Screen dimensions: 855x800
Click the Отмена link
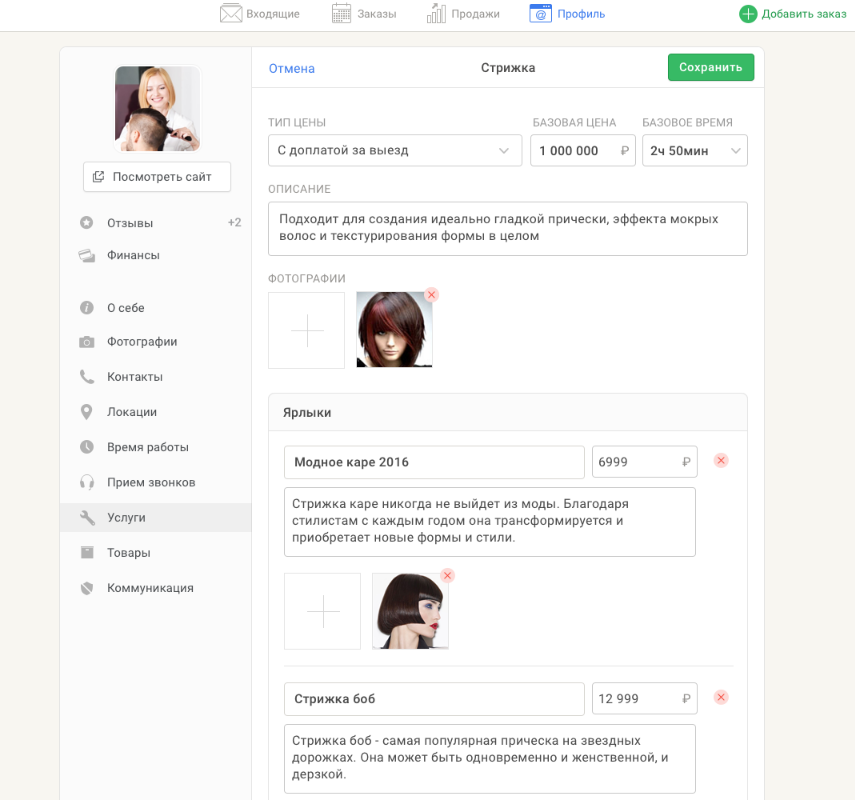pyautogui.click(x=292, y=69)
